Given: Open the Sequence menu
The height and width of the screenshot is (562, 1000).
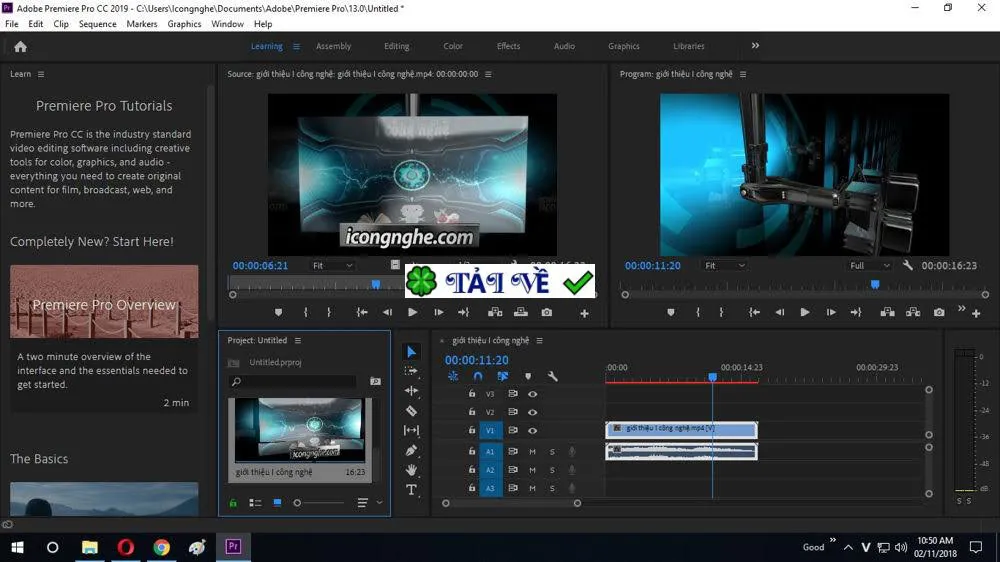Looking at the screenshot, I should (98, 24).
